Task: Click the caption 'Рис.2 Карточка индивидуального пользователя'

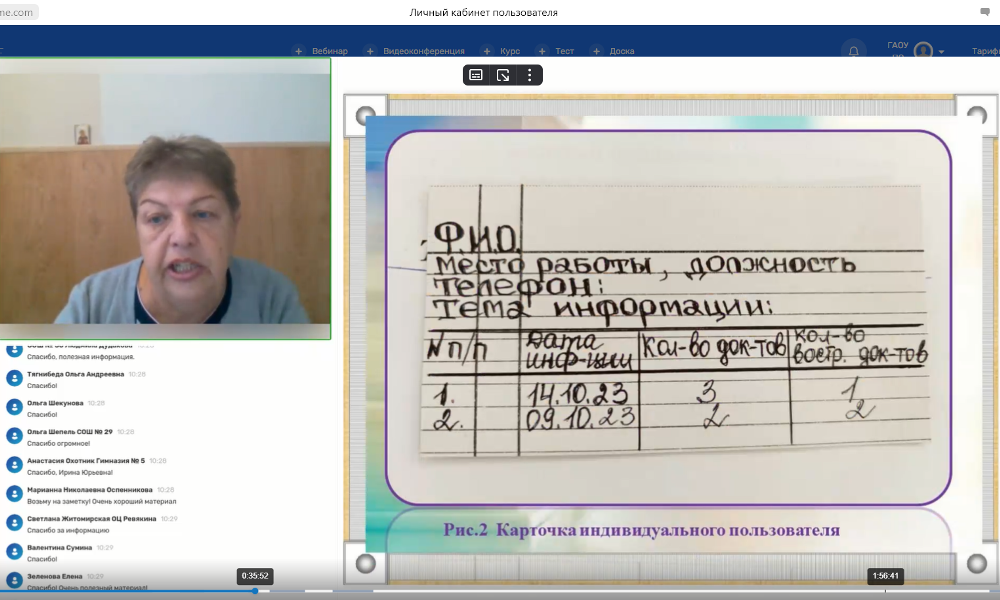Action: coord(642,530)
